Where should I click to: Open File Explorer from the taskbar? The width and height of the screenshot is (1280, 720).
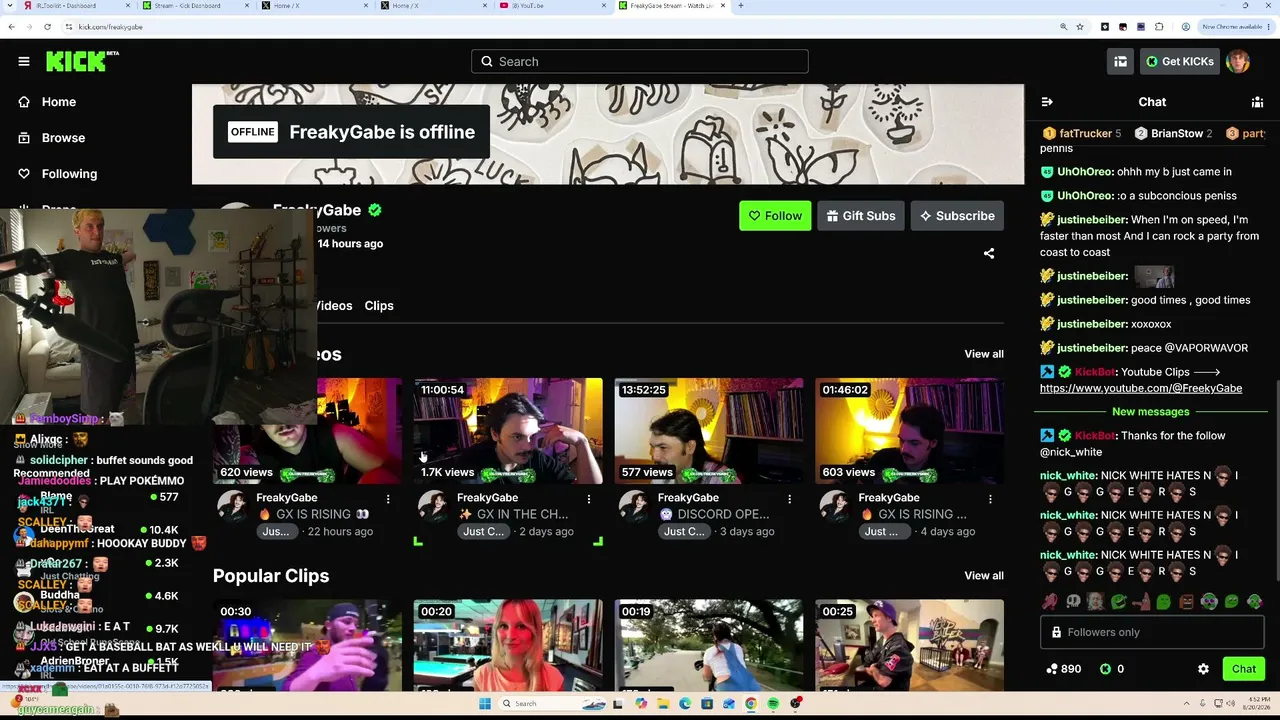coord(662,704)
